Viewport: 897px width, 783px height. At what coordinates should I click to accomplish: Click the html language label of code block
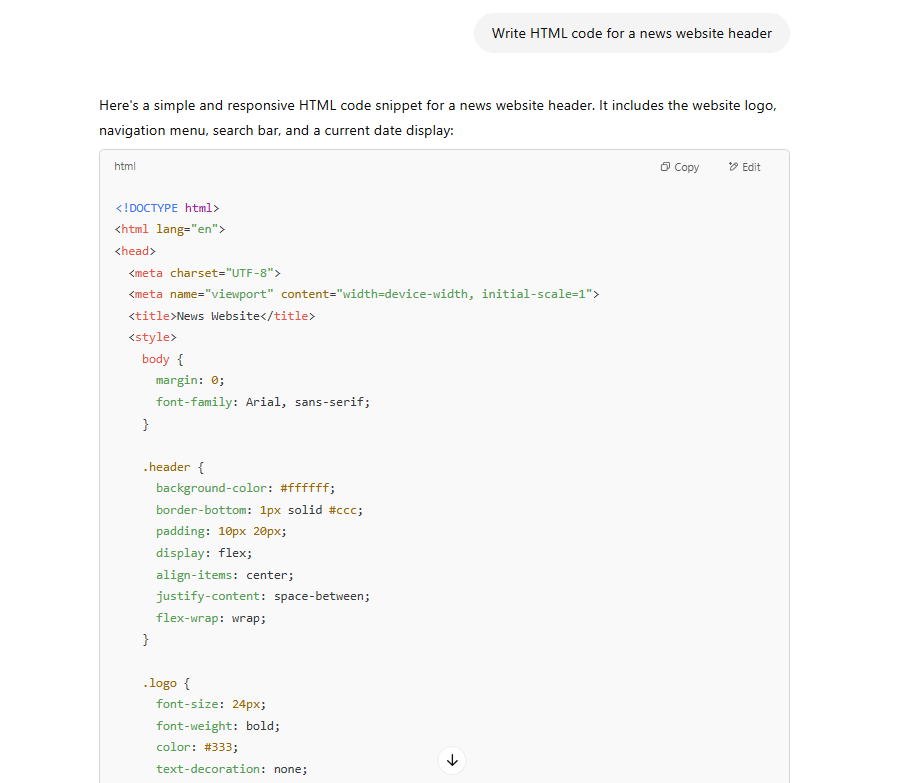pyautogui.click(x=125, y=166)
